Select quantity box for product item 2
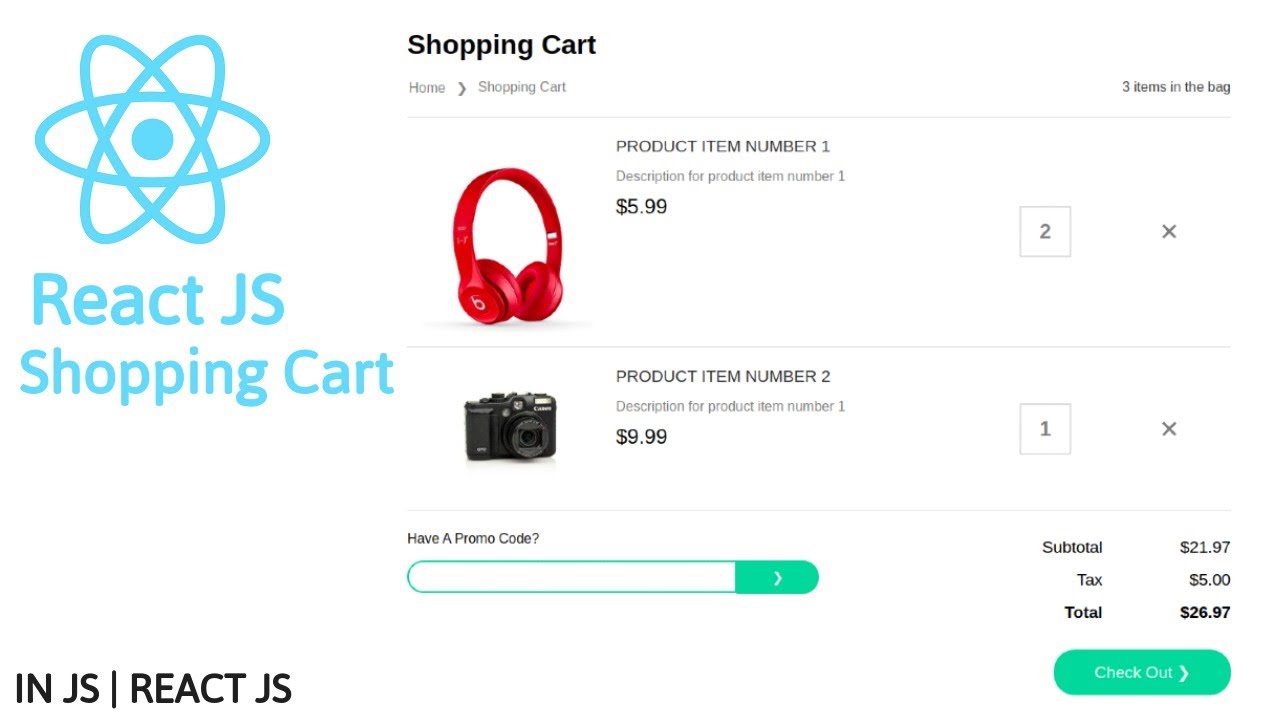This screenshot has height=720, width=1280. (1045, 429)
